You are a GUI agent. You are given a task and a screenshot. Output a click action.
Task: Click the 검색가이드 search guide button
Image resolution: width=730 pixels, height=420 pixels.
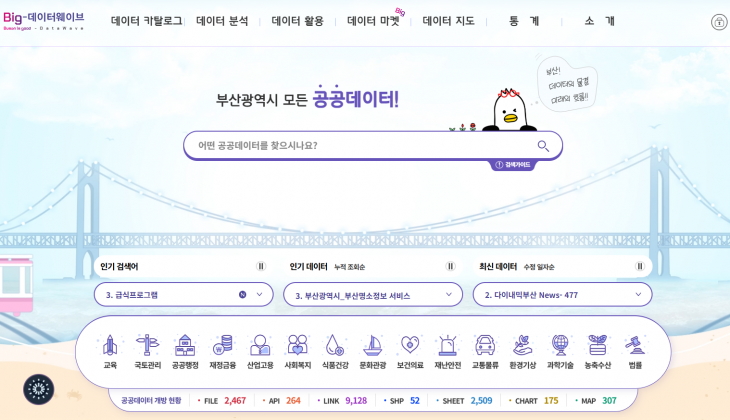(x=513, y=164)
